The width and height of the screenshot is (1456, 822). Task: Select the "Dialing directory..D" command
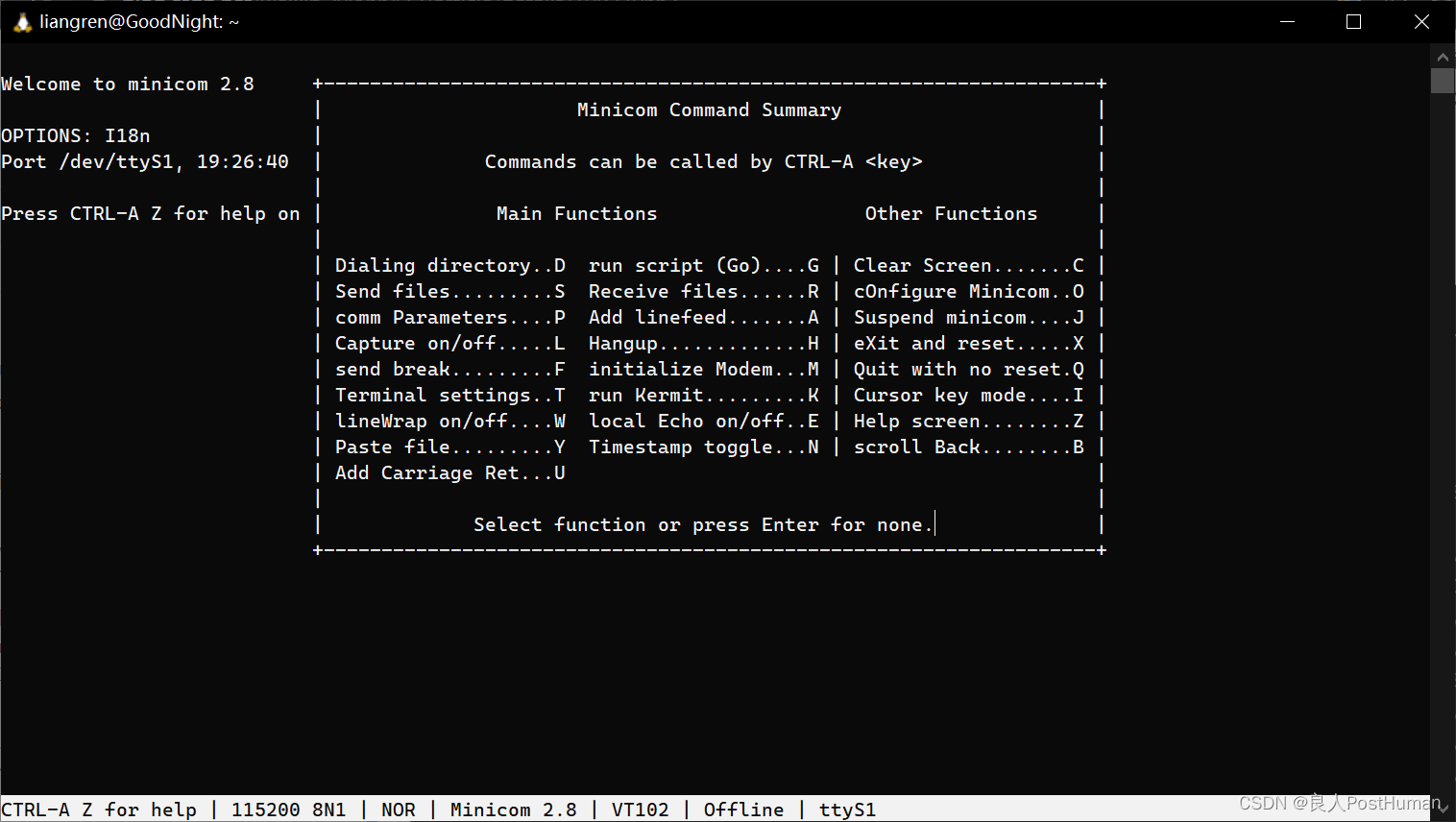point(449,265)
